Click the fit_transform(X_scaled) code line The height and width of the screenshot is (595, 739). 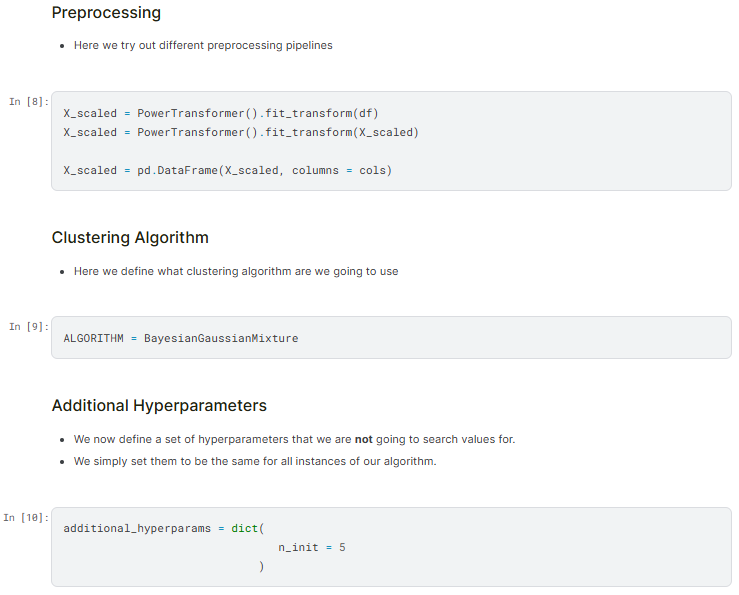[x=240, y=132]
